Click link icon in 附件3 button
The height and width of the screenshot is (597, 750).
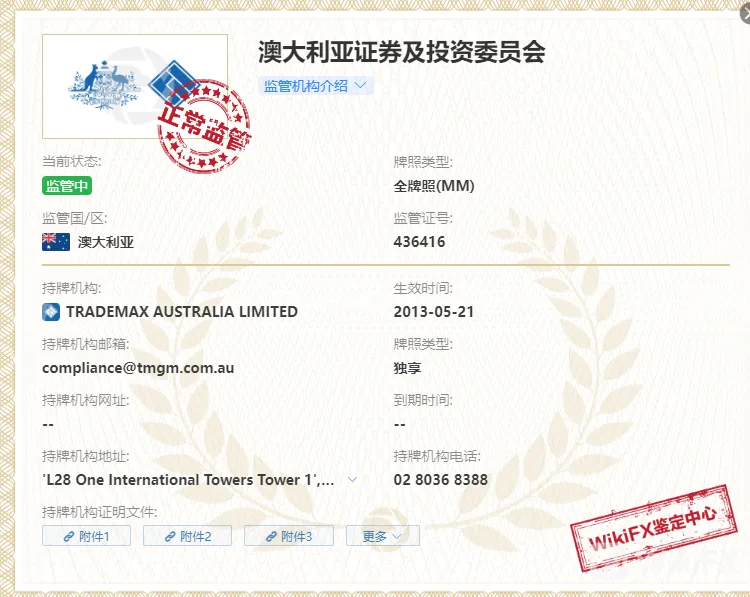pyautogui.click(x=271, y=536)
